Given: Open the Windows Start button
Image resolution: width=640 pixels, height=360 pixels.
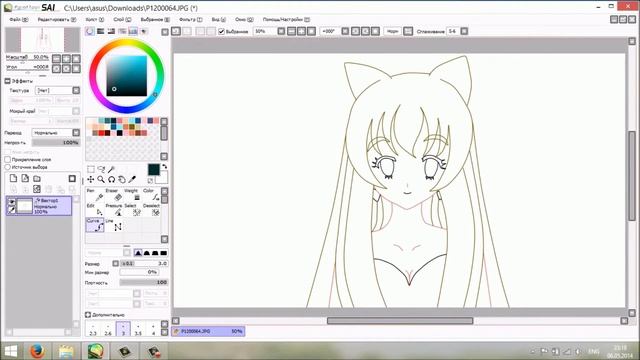Looking at the screenshot, I should (x=11, y=351).
